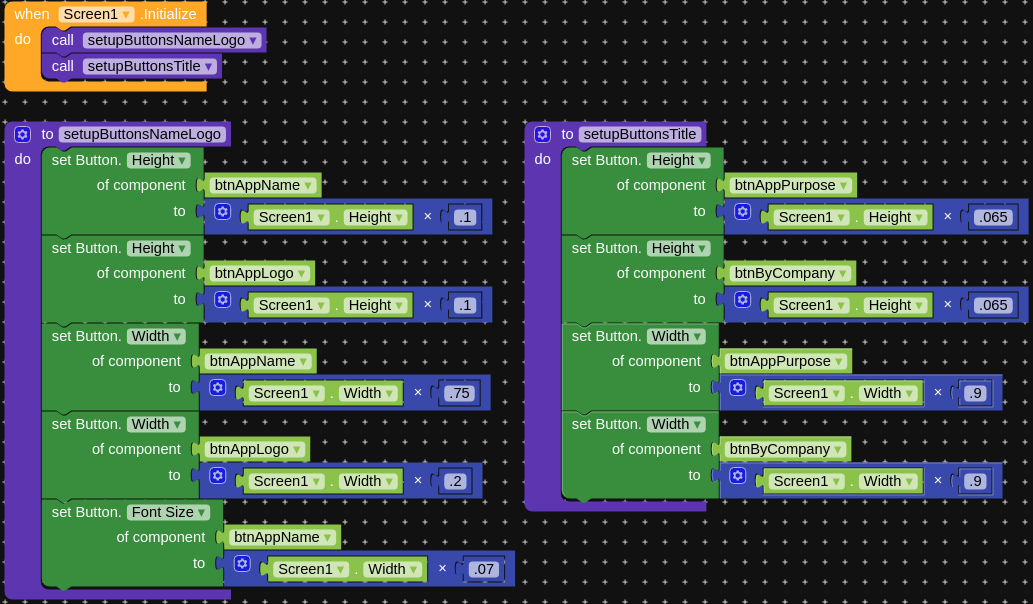The height and width of the screenshot is (604, 1033).
Task: Click gear icon on setupButtonsTitle procedure definition
Action: 542,134
